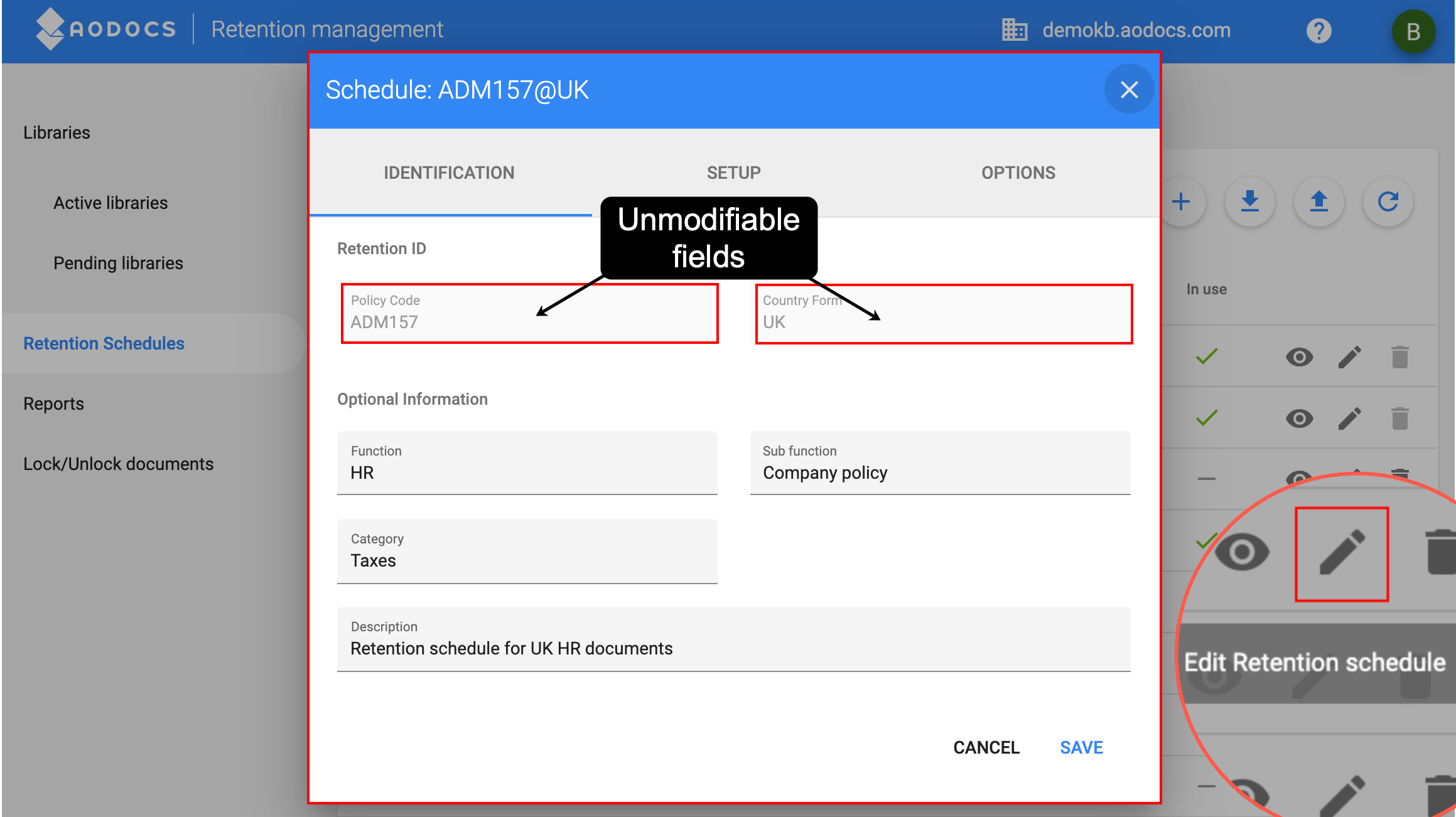This screenshot has height=817, width=1456.
Task: Open the help question mark icon
Action: coord(1318,30)
